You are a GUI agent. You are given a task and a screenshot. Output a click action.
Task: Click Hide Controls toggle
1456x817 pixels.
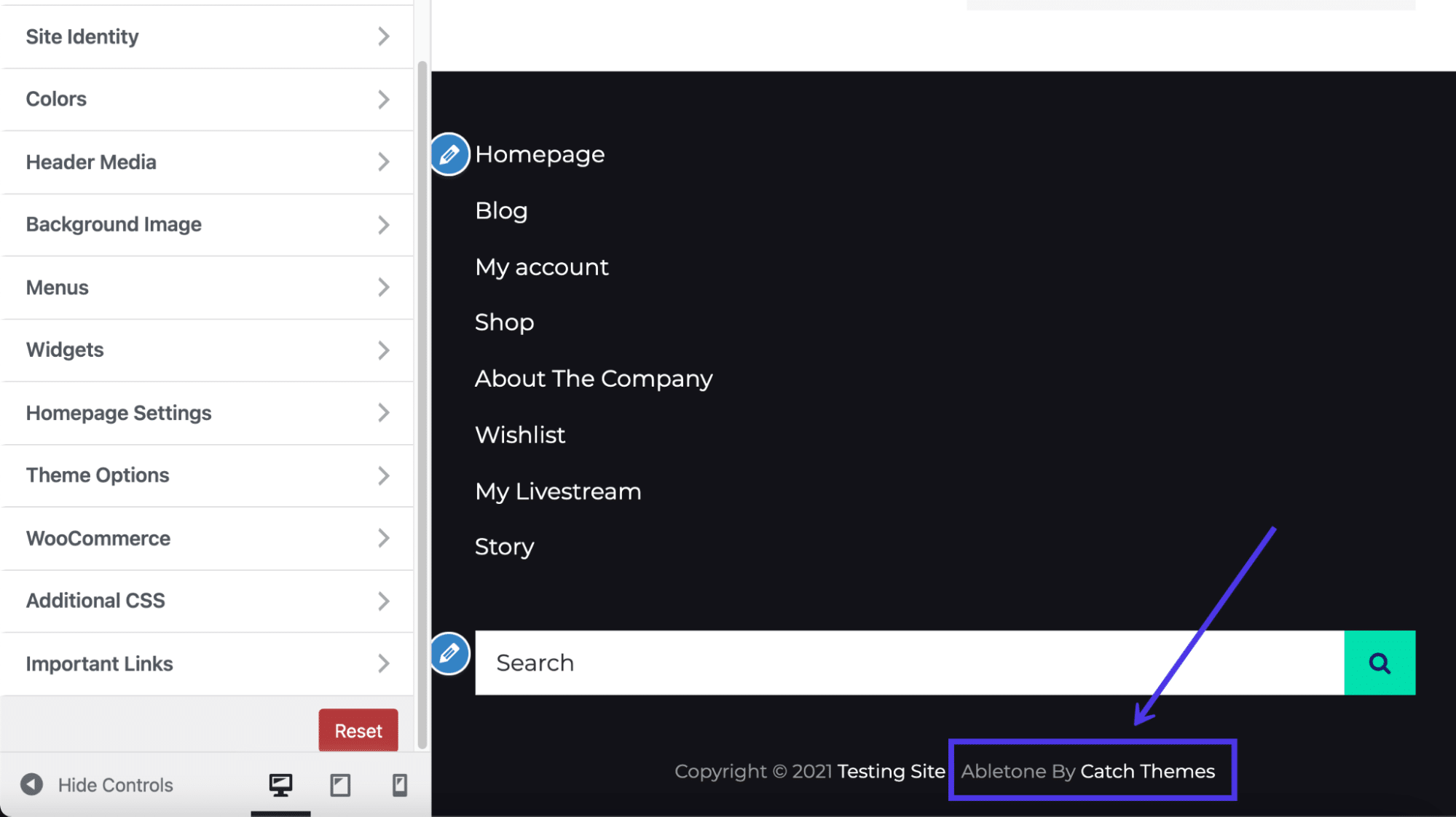pos(98,785)
